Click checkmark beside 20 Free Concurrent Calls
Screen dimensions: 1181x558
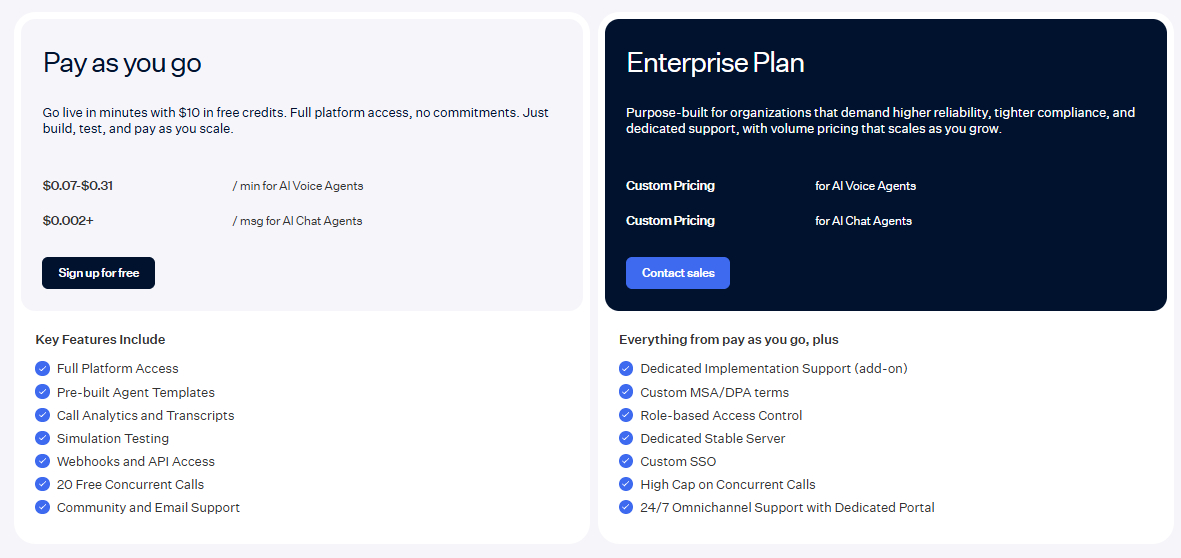[x=42, y=484]
